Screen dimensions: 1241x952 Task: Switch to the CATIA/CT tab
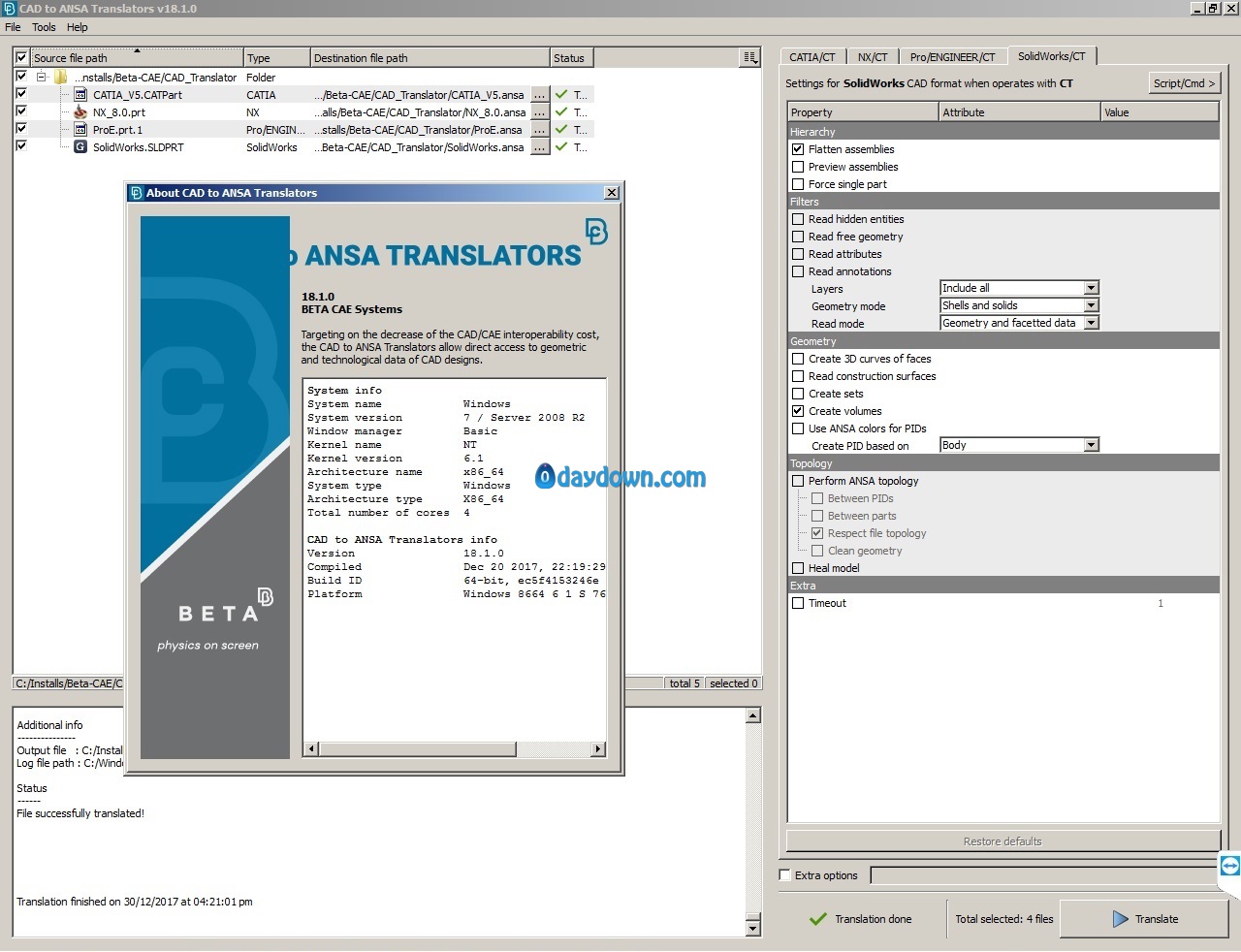pyautogui.click(x=811, y=57)
